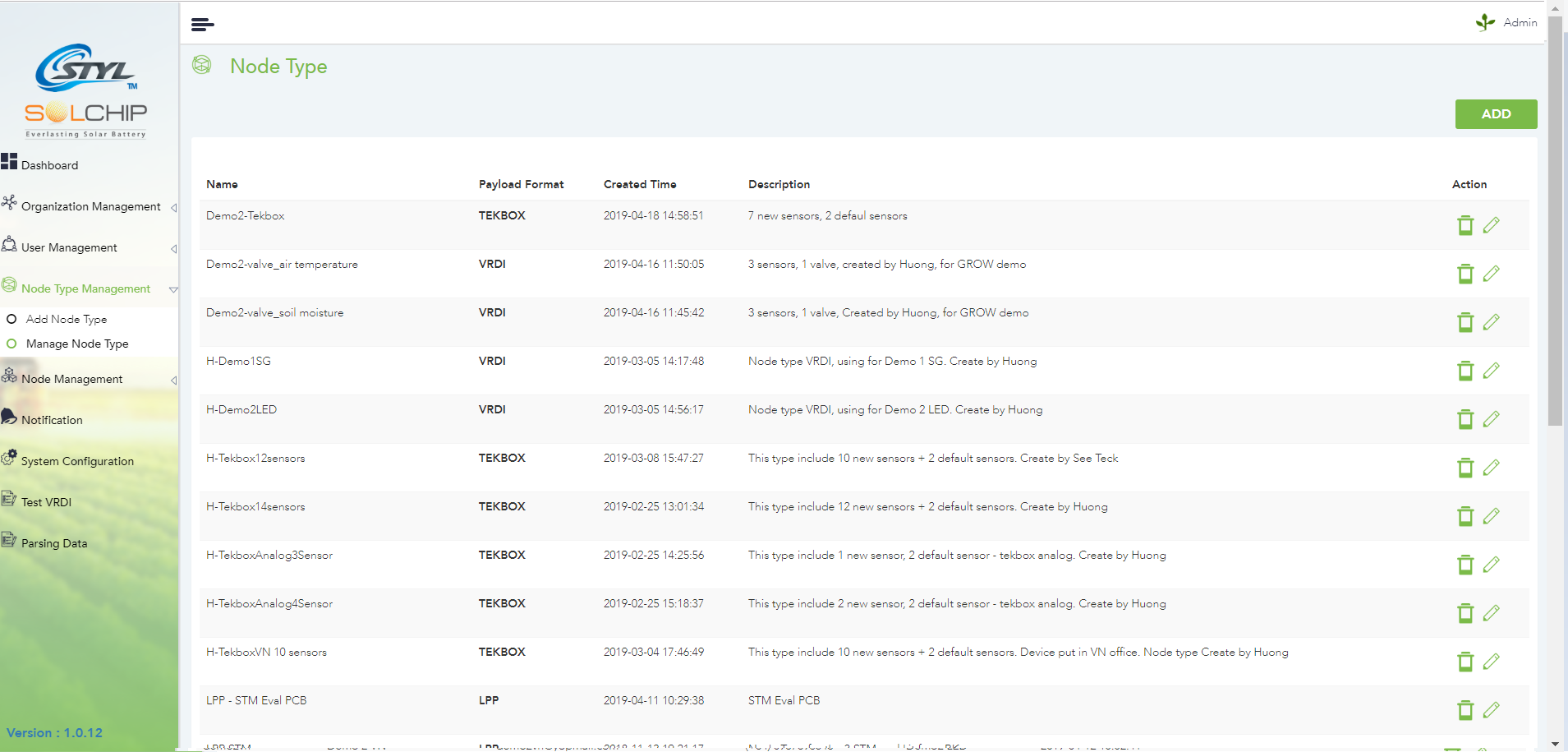The height and width of the screenshot is (752, 1568).
Task: Edit the H-Demo1SG node type
Action: [1492, 371]
